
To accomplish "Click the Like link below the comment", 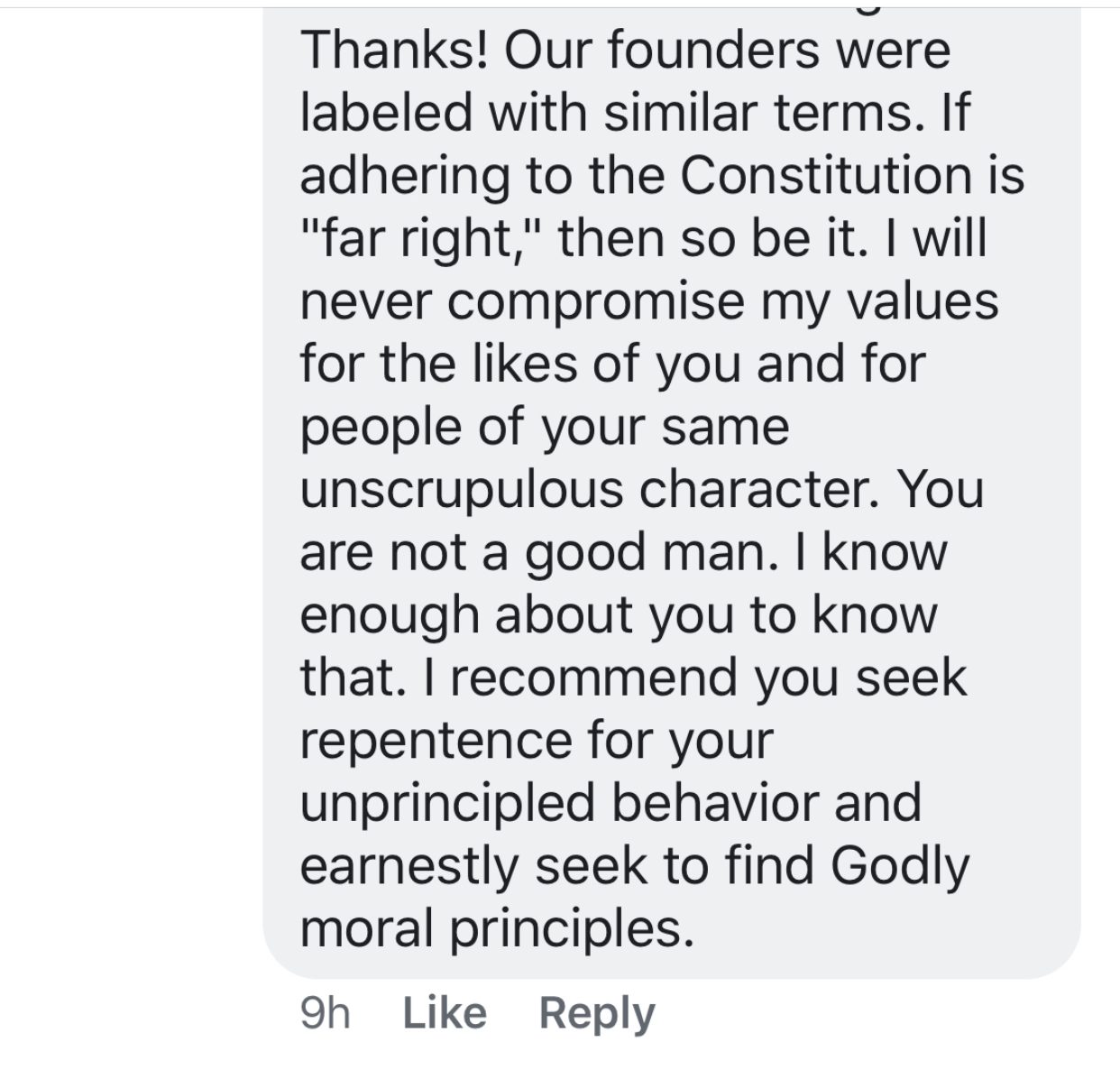I will click(444, 1011).
